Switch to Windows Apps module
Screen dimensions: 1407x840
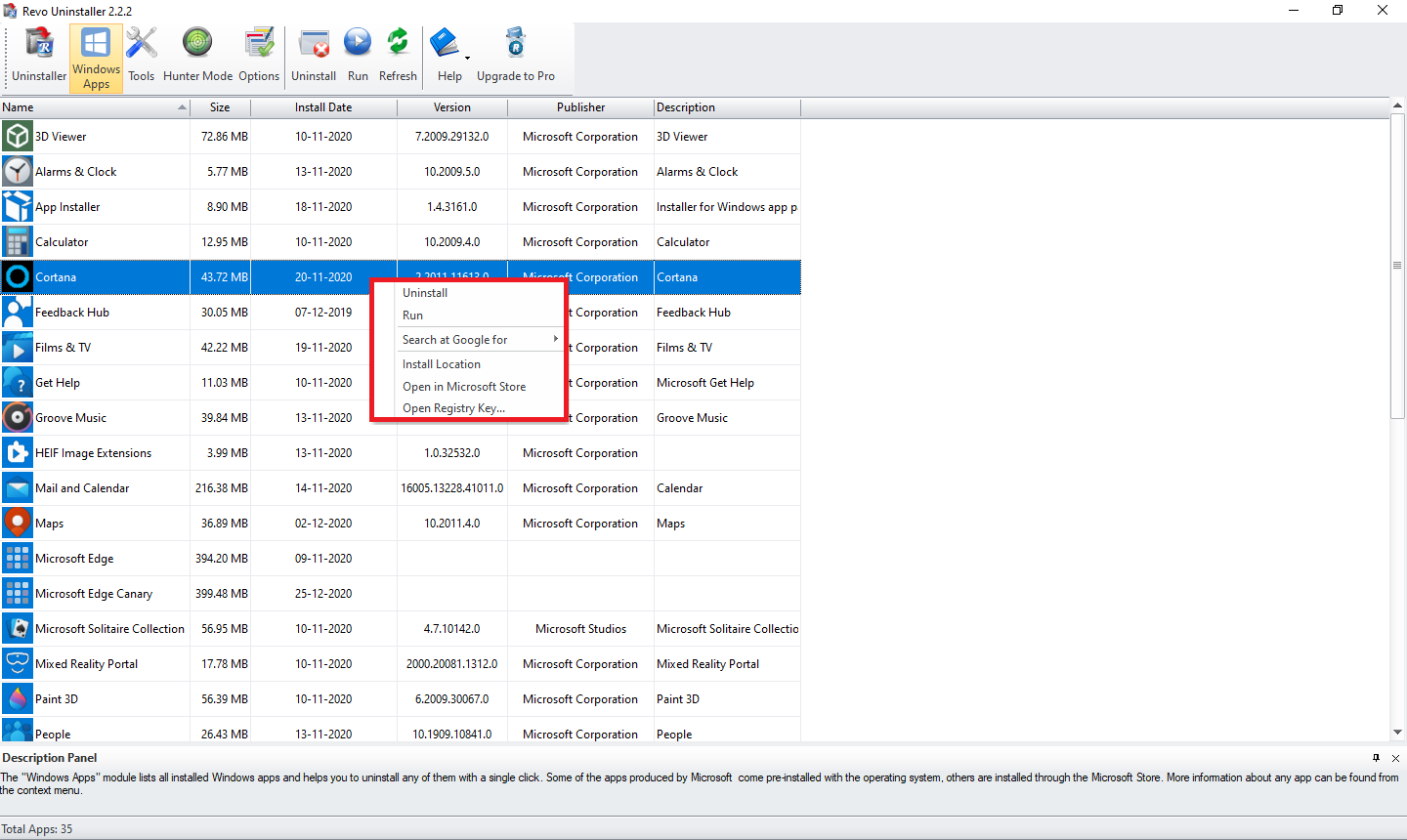click(96, 58)
